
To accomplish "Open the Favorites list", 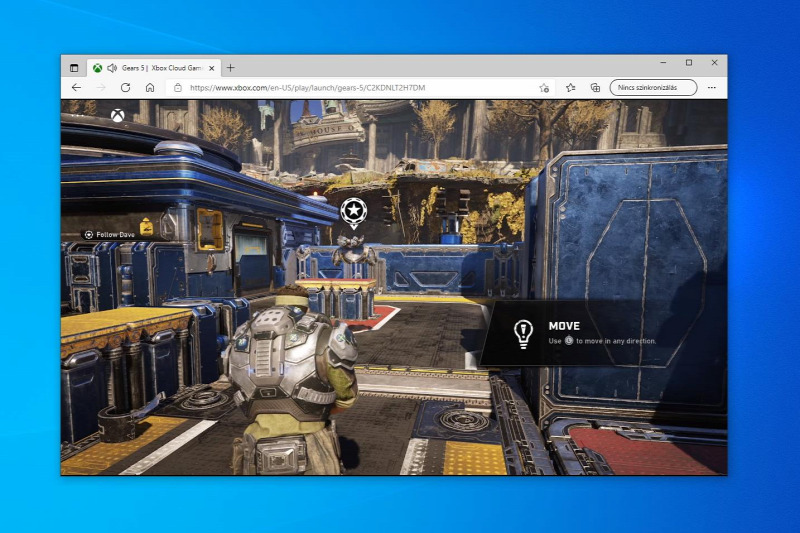I will click(x=570, y=88).
